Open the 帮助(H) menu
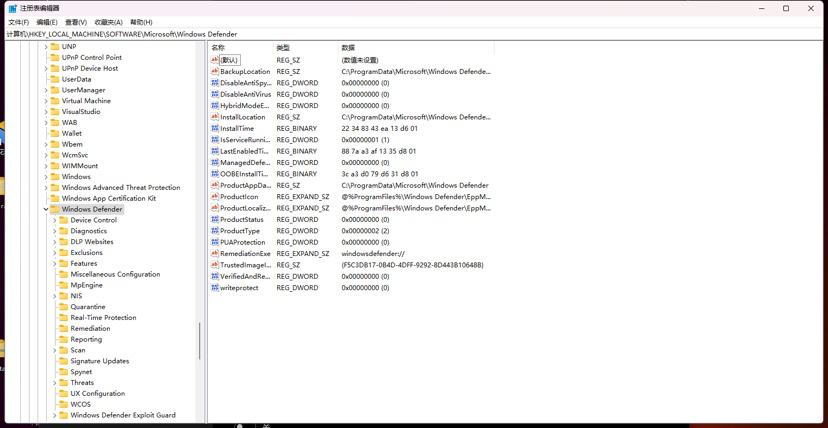Screen dimensions: 828x428 tap(142, 22)
